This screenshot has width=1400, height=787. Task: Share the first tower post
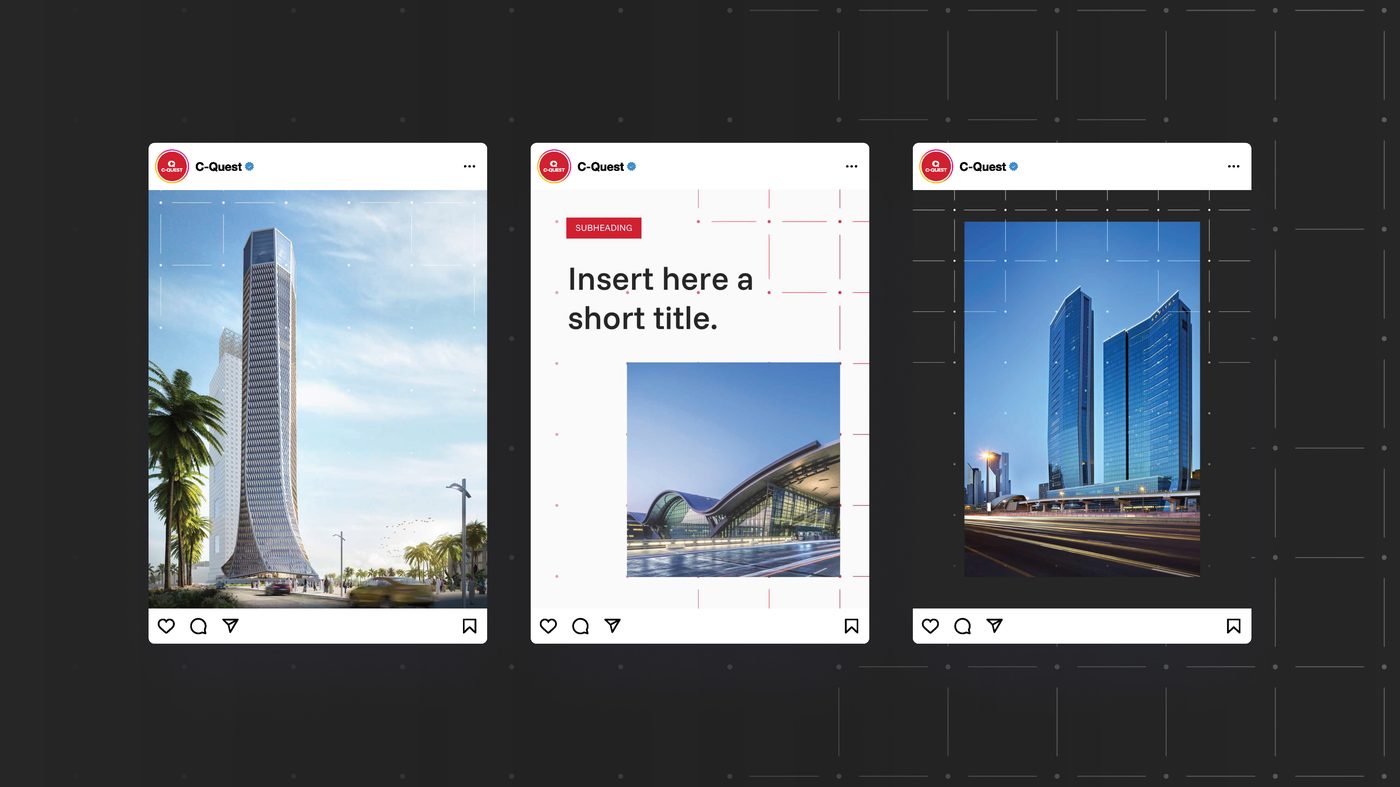coord(230,625)
